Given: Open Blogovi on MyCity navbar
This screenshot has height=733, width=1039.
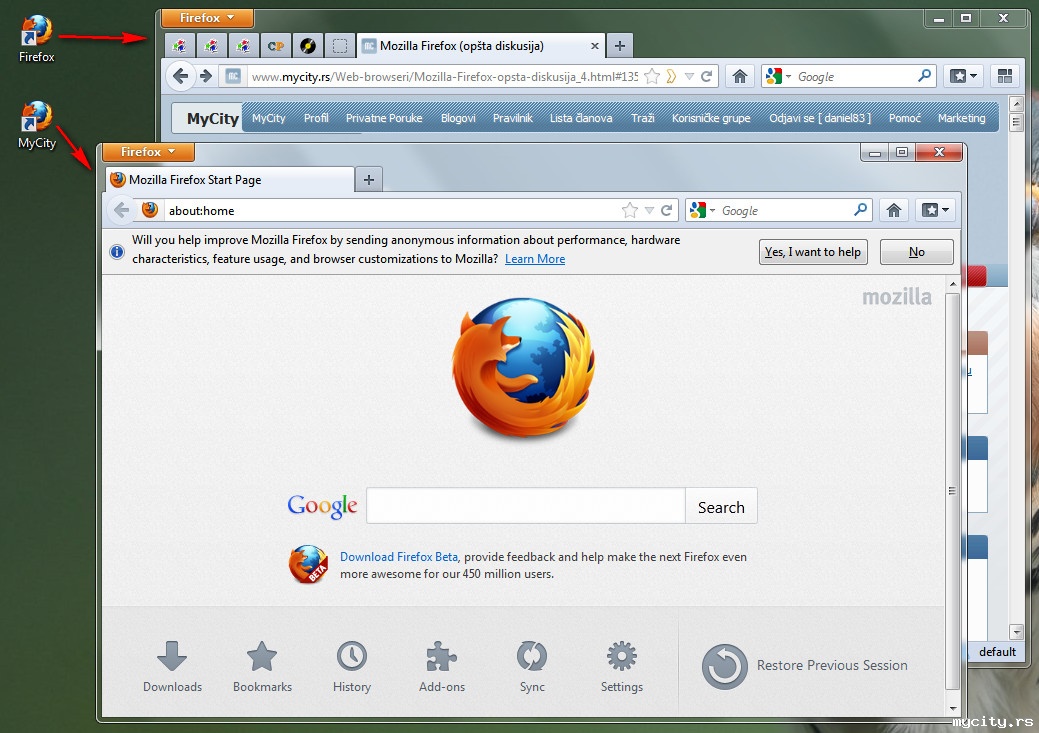Looking at the screenshot, I should pyautogui.click(x=458, y=118).
